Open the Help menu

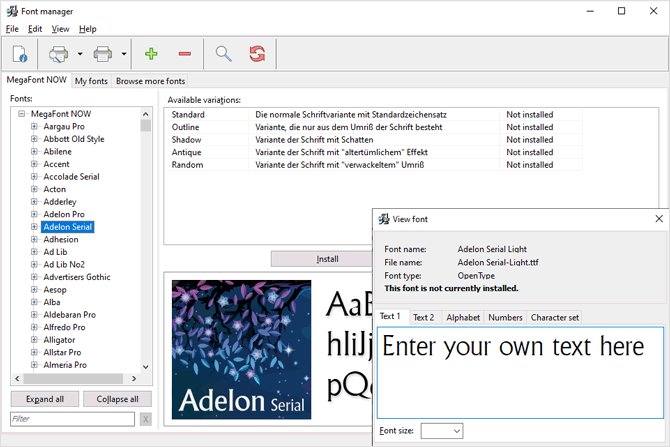(x=88, y=29)
